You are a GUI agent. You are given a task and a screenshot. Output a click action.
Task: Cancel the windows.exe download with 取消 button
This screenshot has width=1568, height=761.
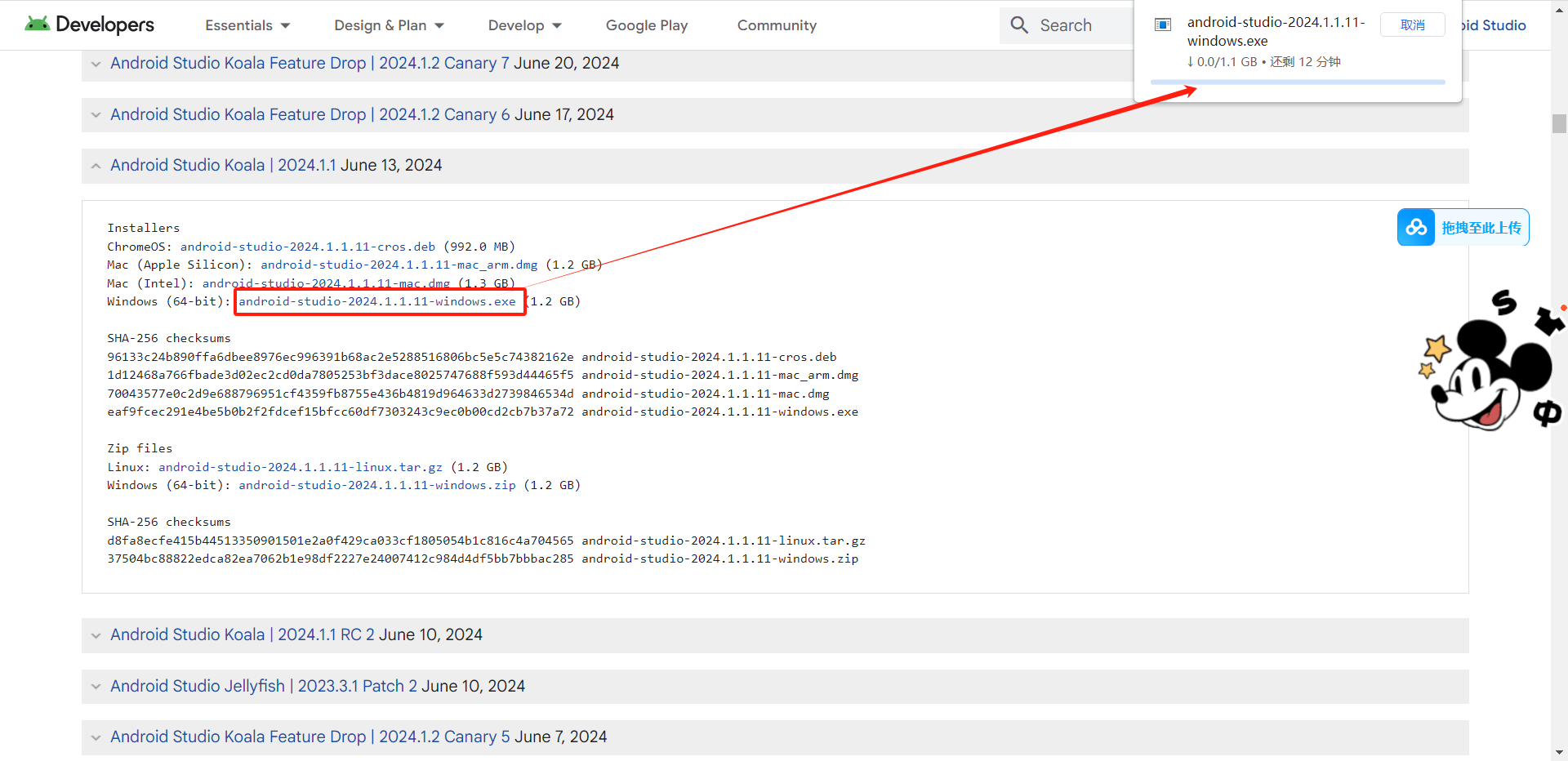coord(1411,24)
